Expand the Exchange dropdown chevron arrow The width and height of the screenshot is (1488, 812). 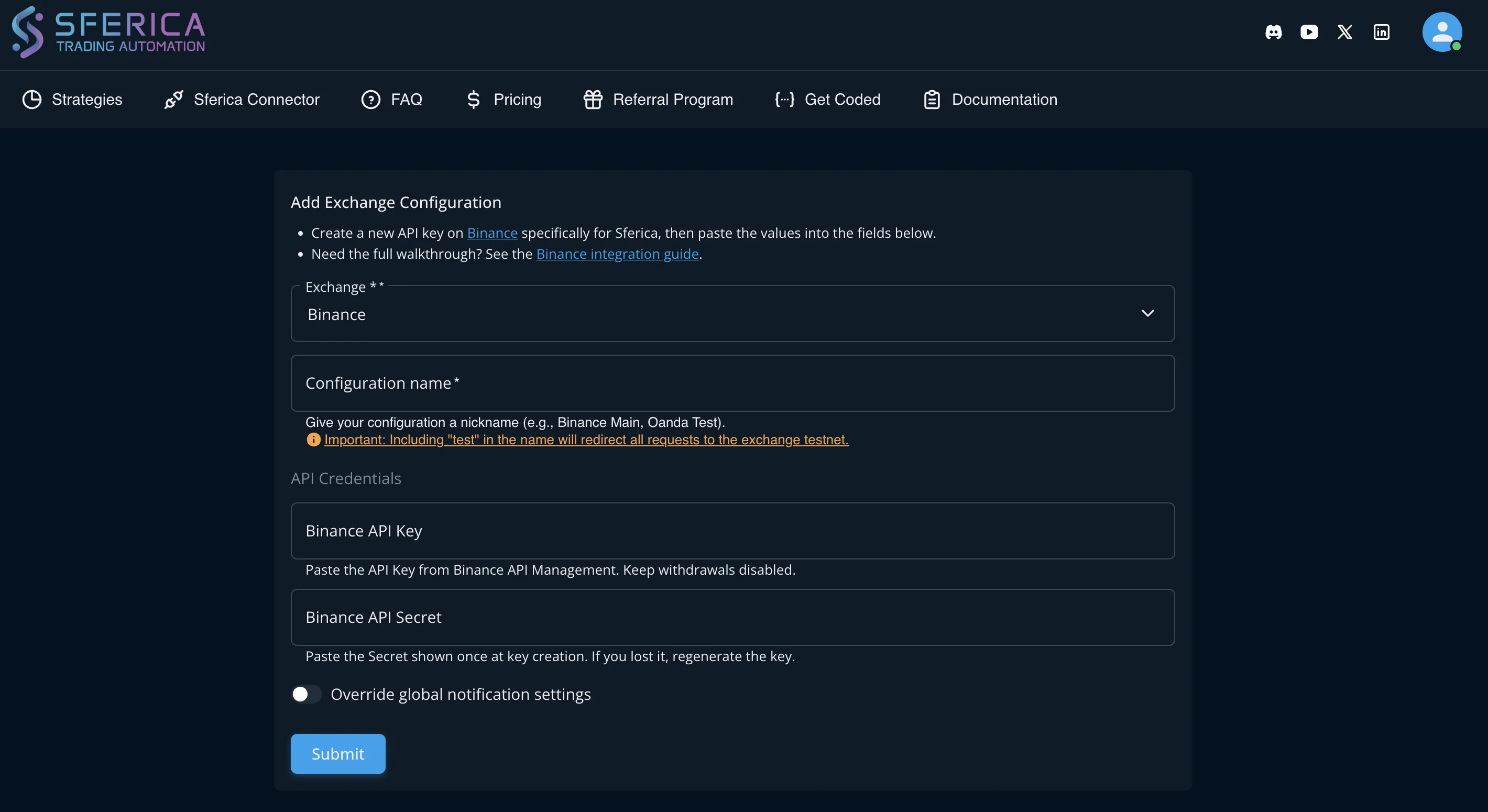(x=1147, y=313)
